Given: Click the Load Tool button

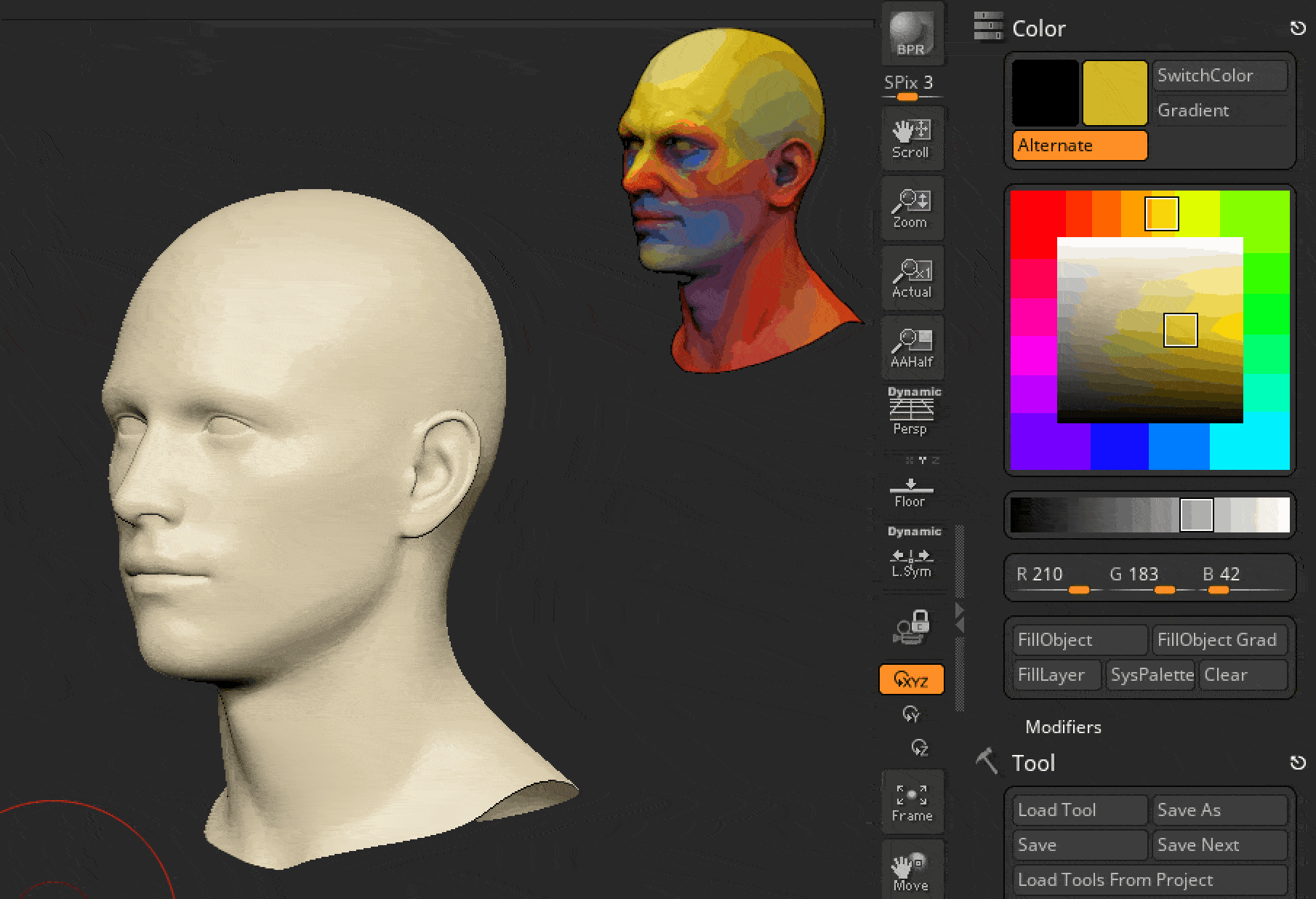Looking at the screenshot, I should click(1080, 810).
